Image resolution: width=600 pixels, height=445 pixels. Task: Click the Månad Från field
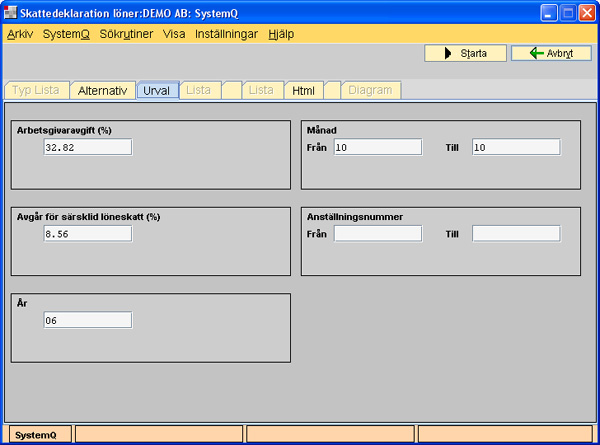(x=377, y=147)
